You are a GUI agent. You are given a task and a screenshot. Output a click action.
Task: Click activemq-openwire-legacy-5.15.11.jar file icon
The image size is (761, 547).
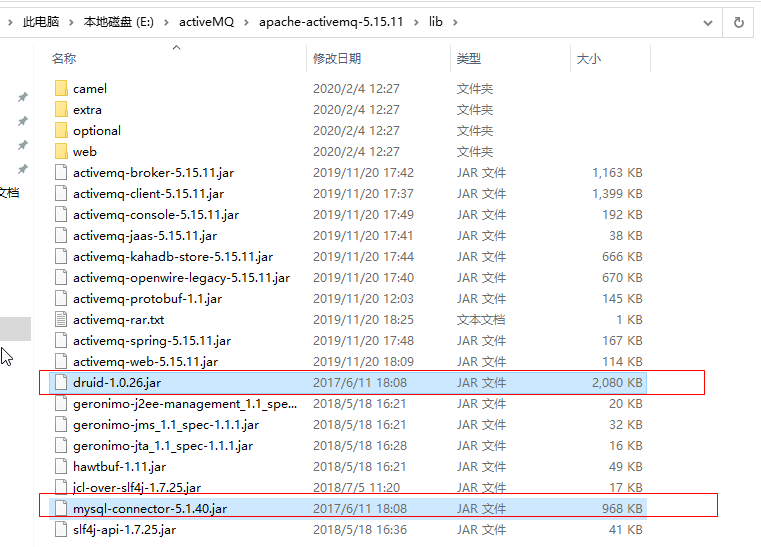click(x=61, y=278)
